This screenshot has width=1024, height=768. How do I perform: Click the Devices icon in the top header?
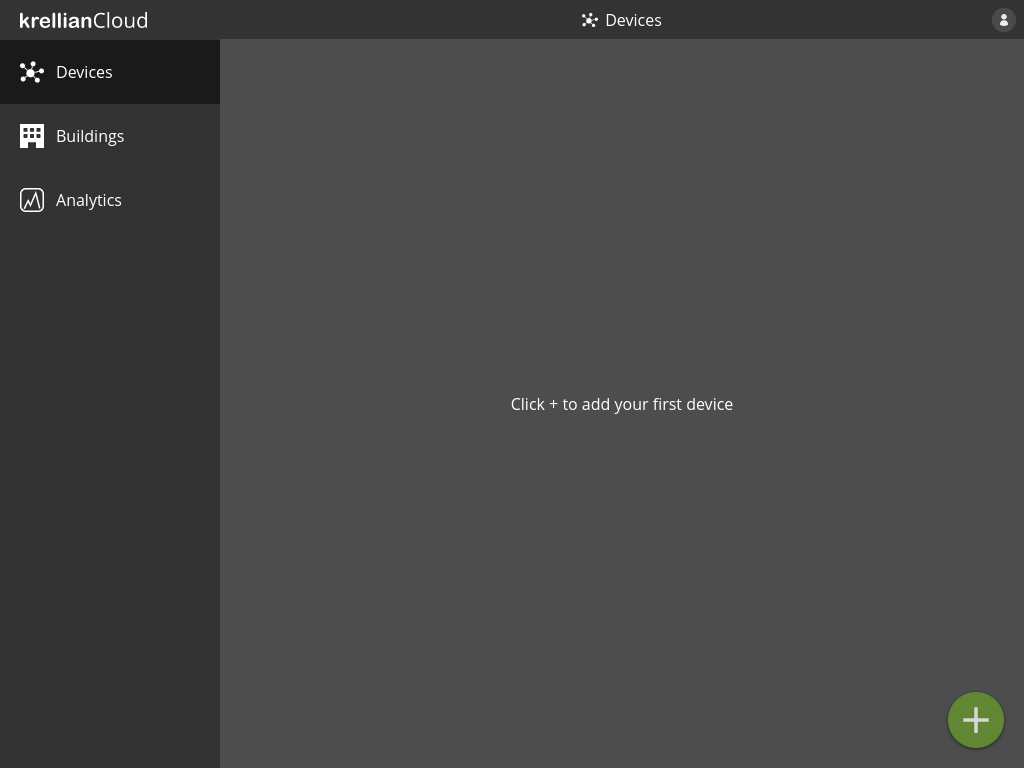pos(590,20)
